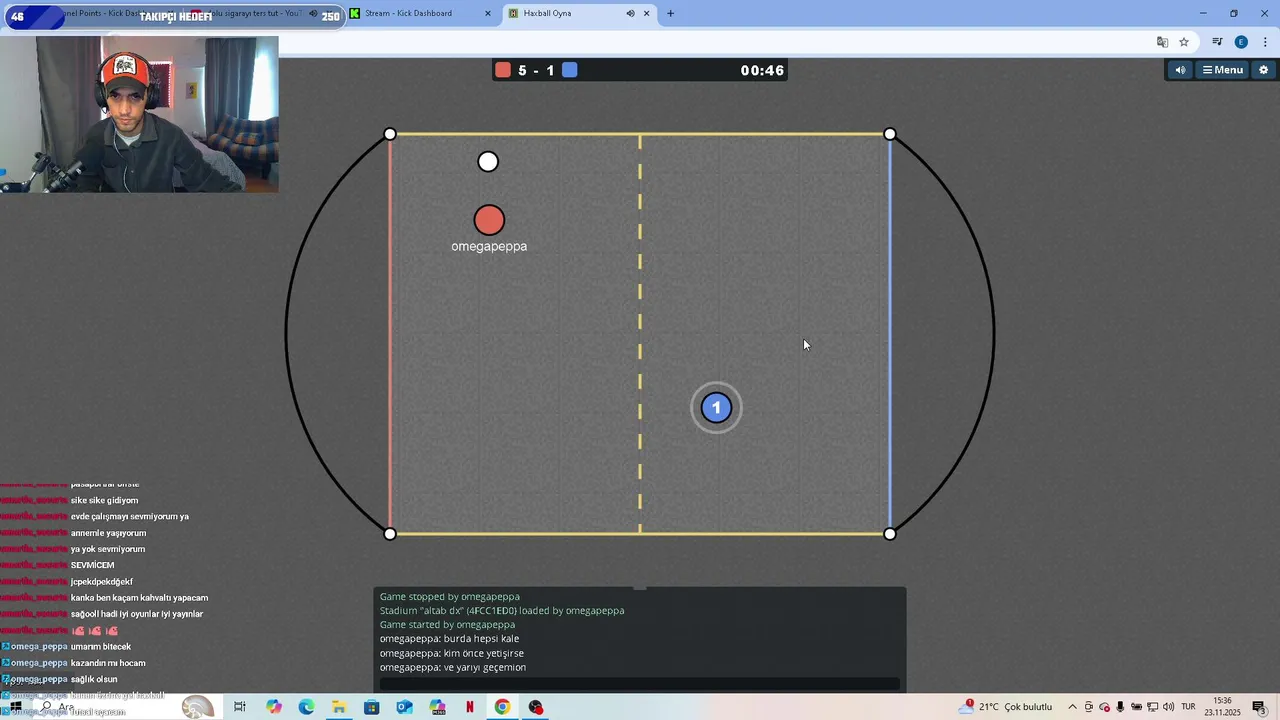Viewport: 1280px width, 720px height.
Task: Switch the TUR keyboard language indicator
Action: tap(1189, 707)
